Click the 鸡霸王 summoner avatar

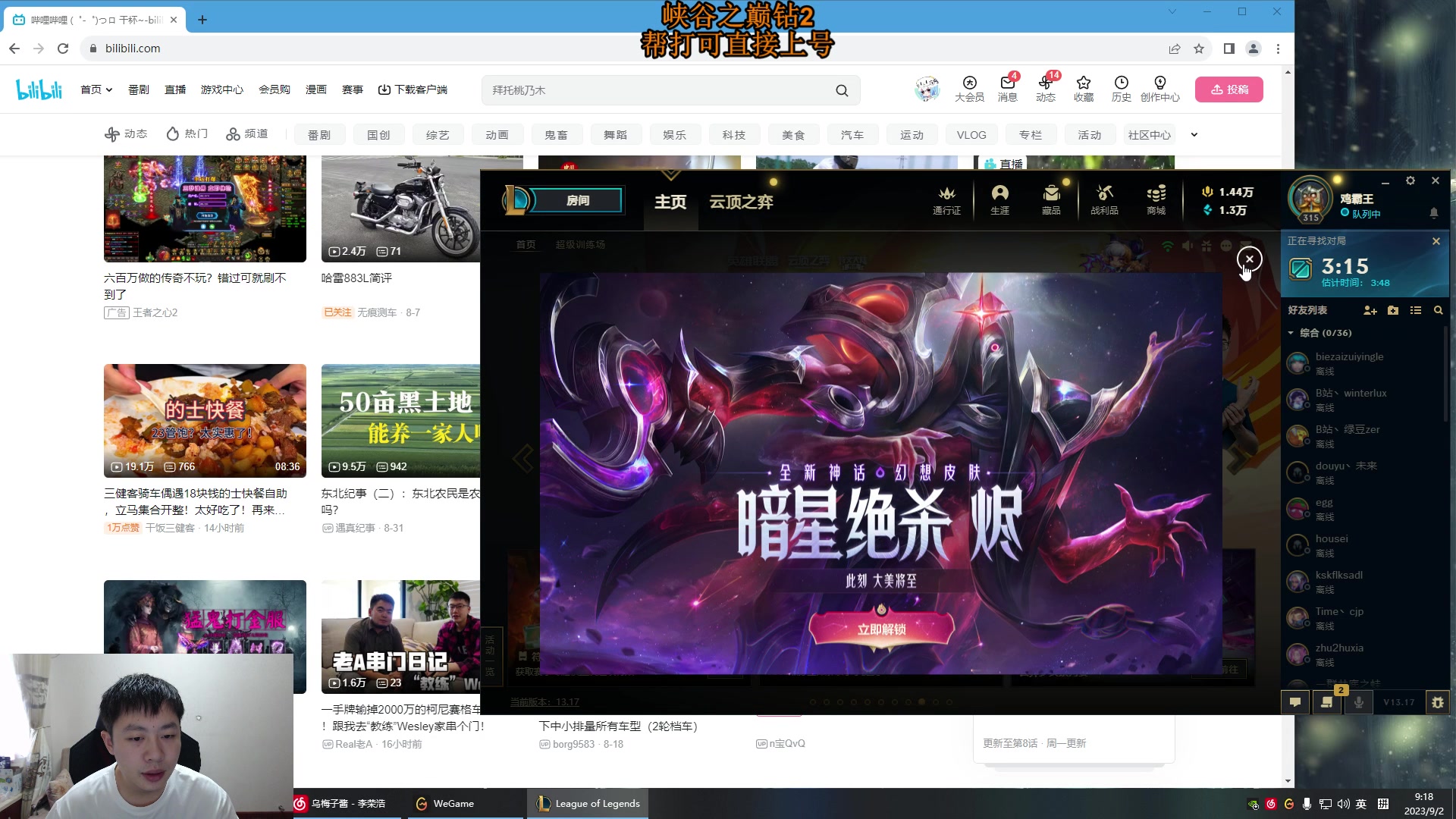[1310, 198]
